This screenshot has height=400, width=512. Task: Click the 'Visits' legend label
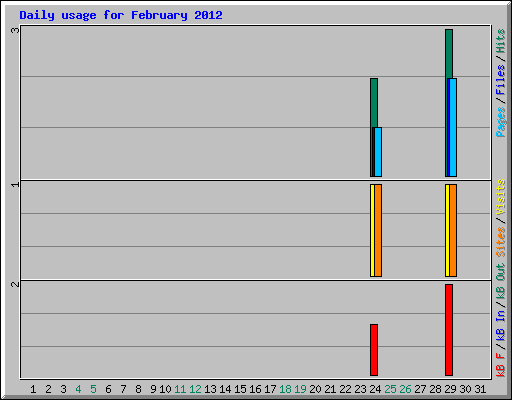[x=500, y=197]
